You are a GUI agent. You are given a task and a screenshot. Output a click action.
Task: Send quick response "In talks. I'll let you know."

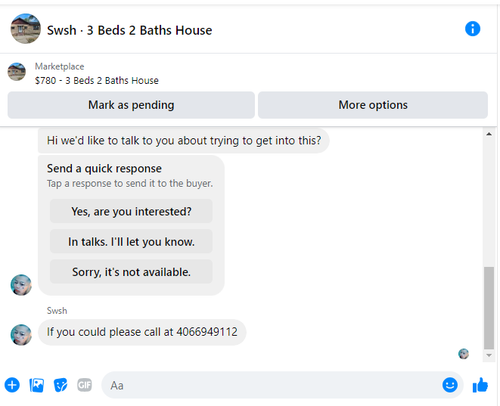(131, 241)
